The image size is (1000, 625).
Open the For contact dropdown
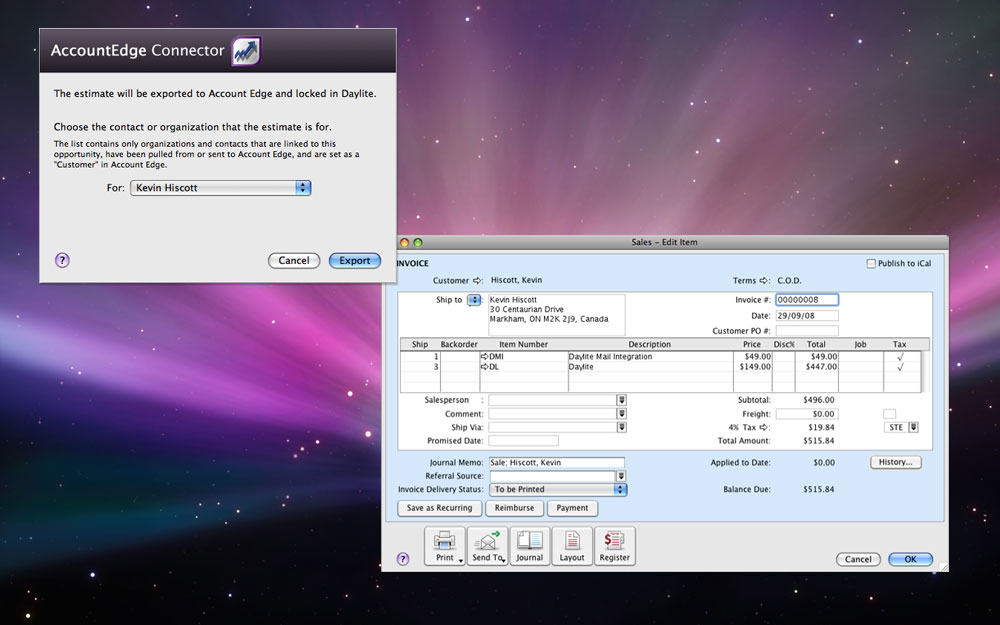221,188
